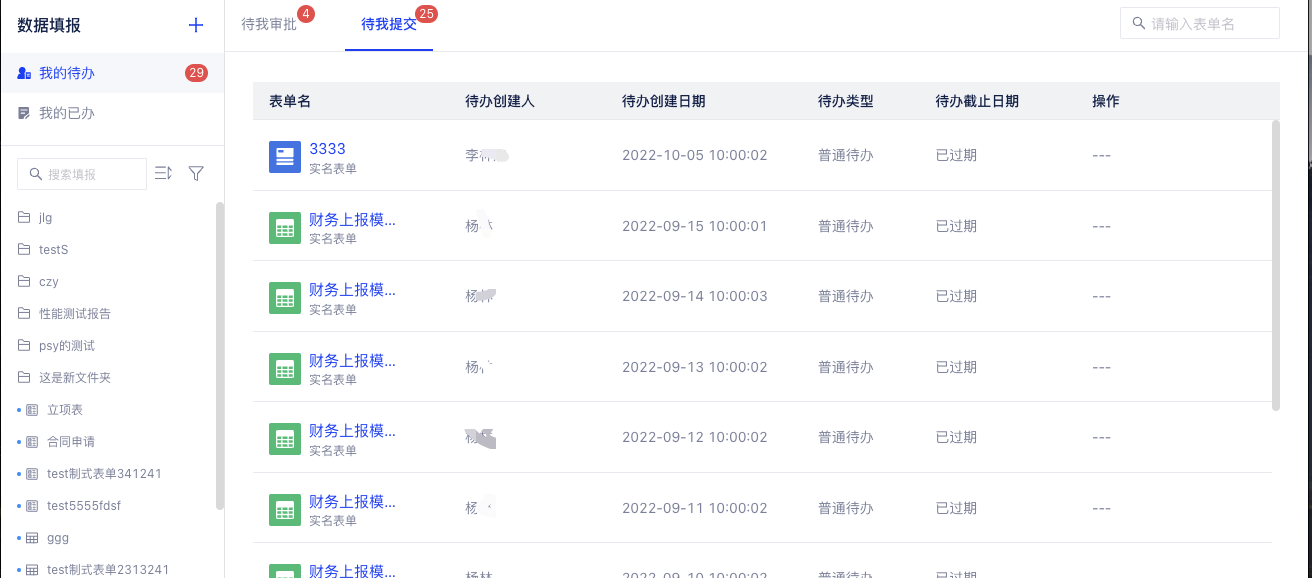Image resolution: width=1312 pixels, height=578 pixels.
Task: Switch to the 待我审批 tab
Action: point(269,24)
